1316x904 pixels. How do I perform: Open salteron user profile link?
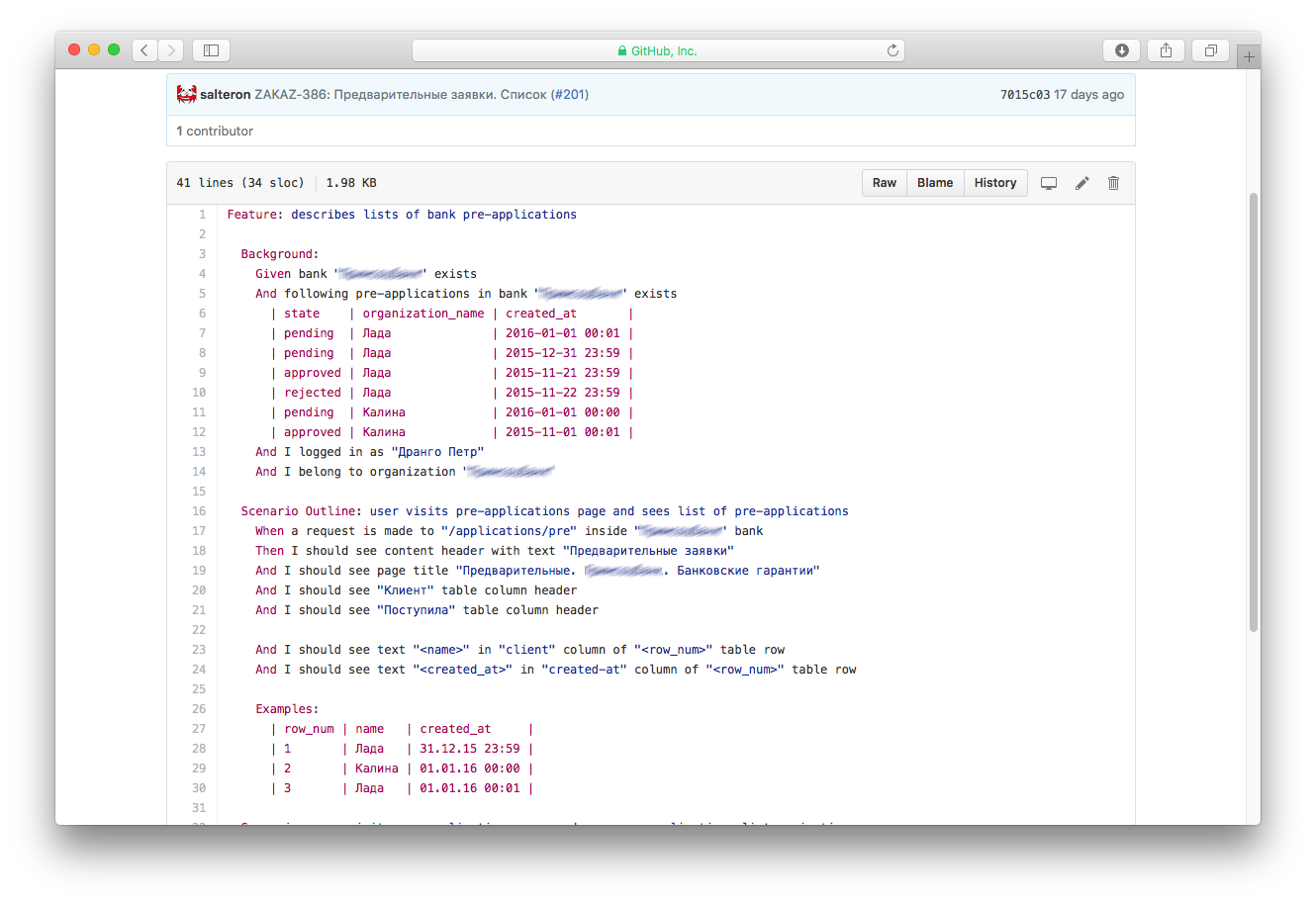pyautogui.click(x=225, y=95)
